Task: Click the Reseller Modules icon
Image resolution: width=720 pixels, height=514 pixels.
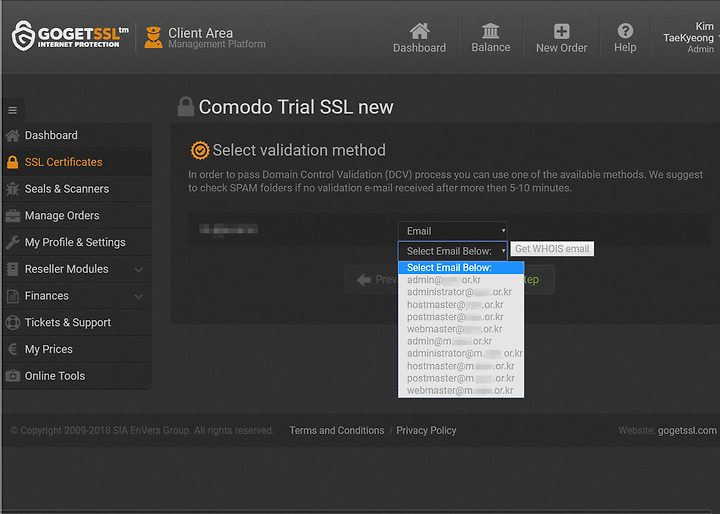Action: tap(12, 269)
